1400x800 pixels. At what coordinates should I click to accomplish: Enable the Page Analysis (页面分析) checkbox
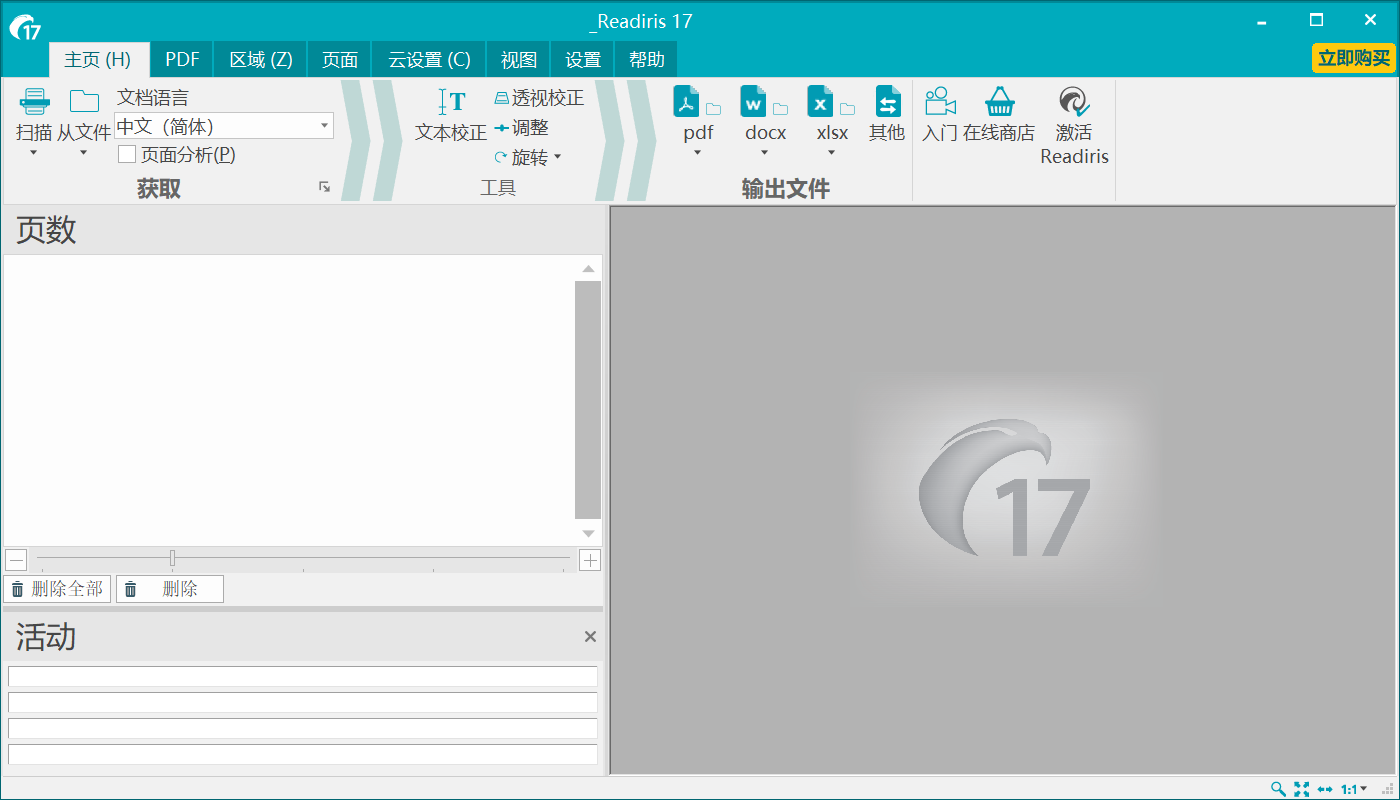click(x=127, y=154)
